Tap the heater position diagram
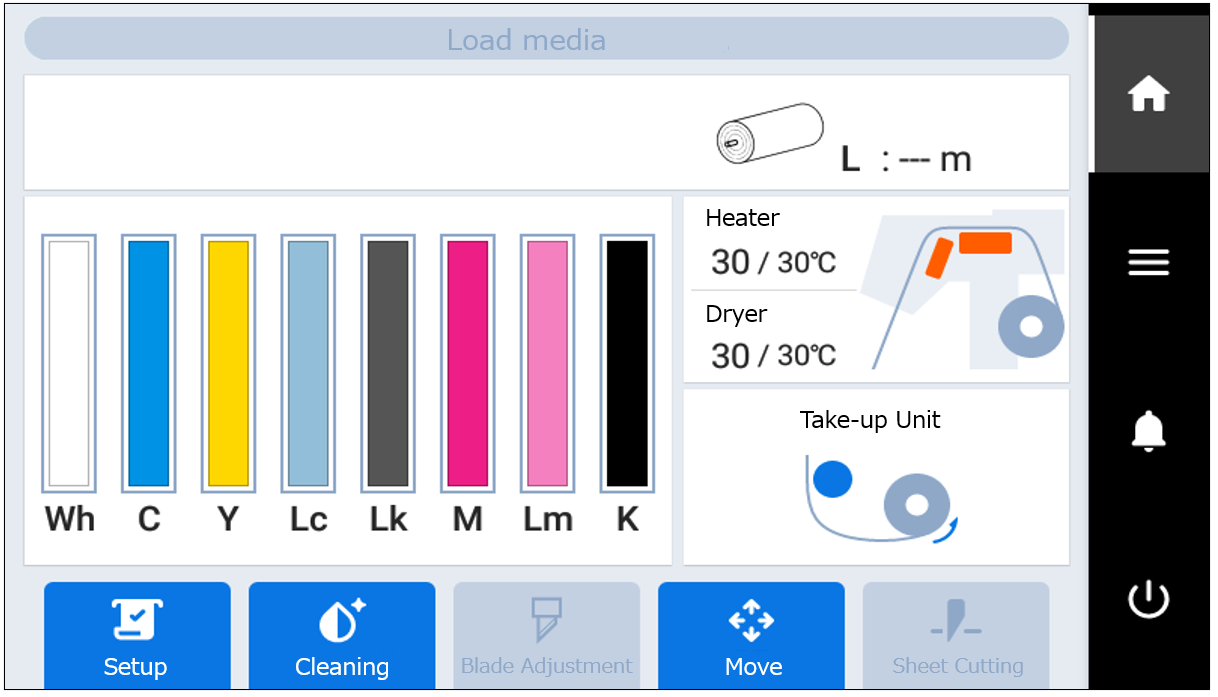Image resolution: width=1218 pixels, height=697 pixels. pos(964,290)
